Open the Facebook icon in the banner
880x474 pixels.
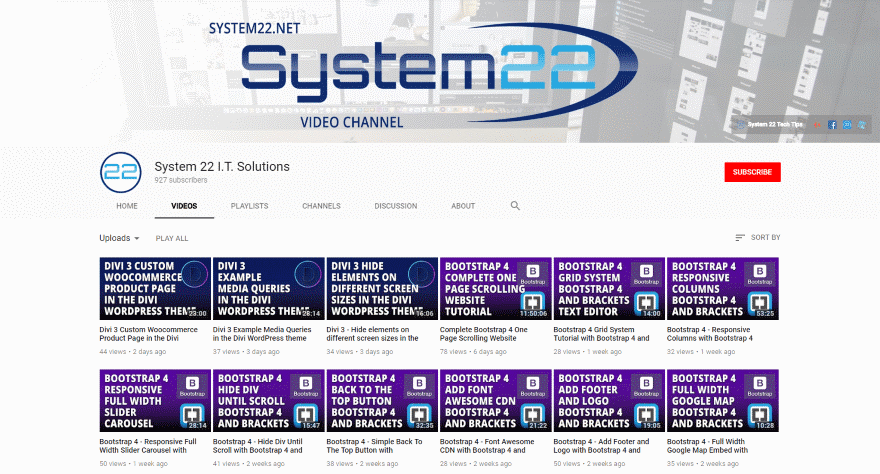pos(832,125)
